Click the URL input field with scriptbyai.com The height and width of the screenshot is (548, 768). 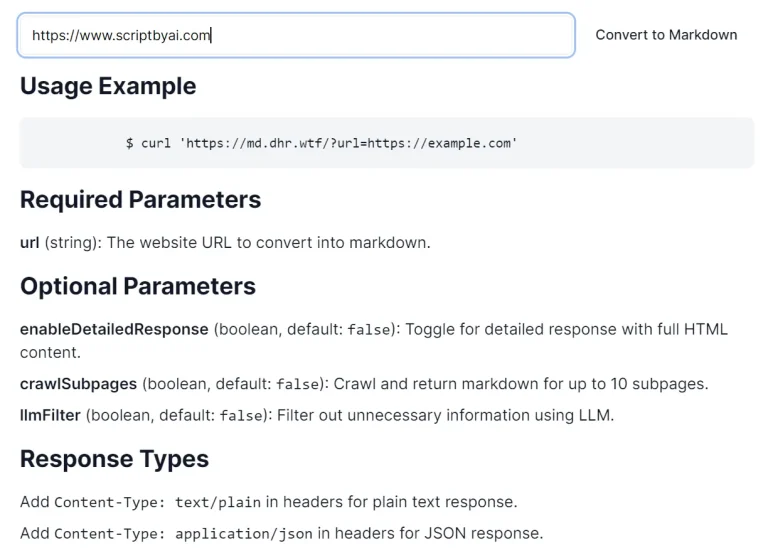(x=296, y=35)
